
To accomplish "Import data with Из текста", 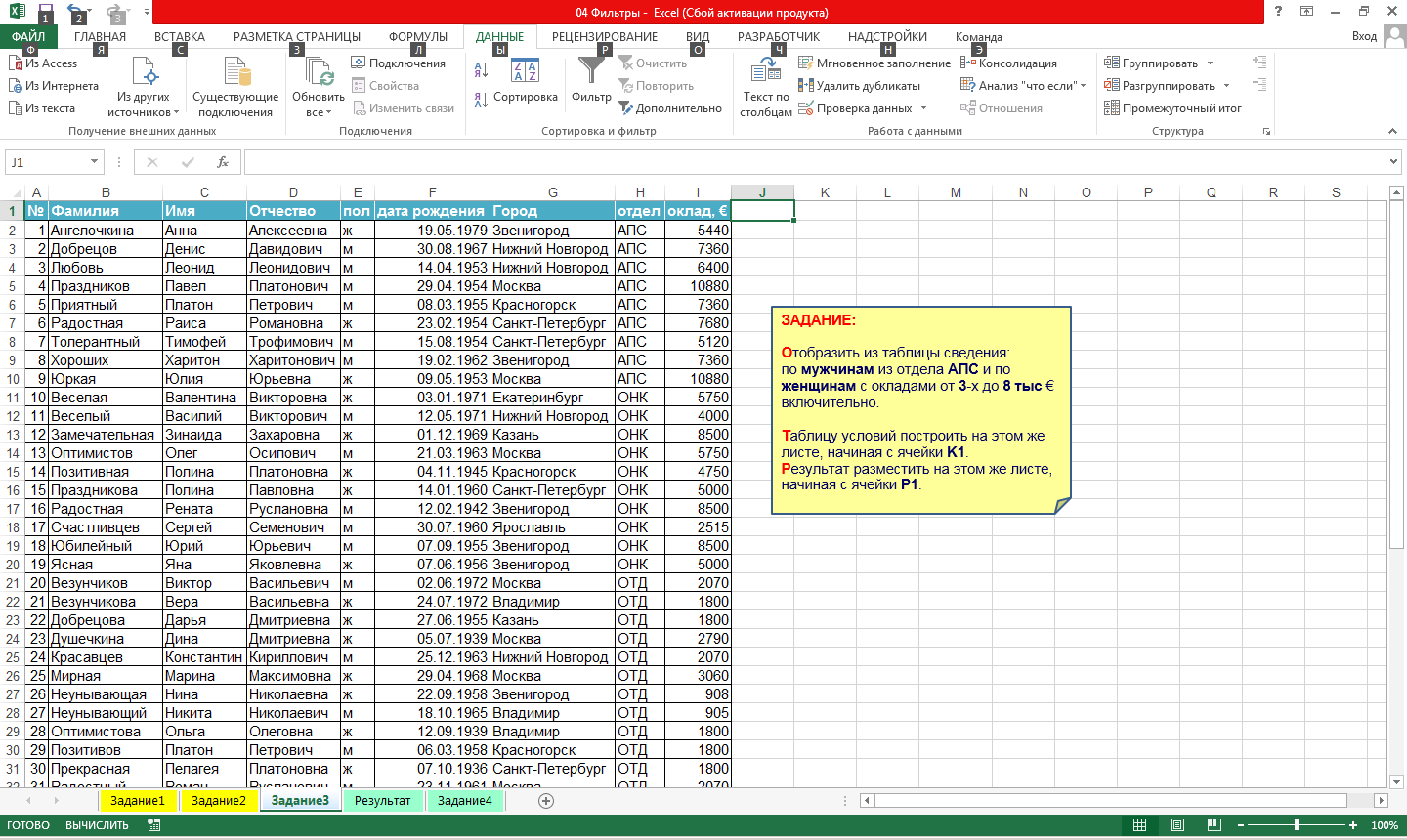I will [x=42, y=108].
